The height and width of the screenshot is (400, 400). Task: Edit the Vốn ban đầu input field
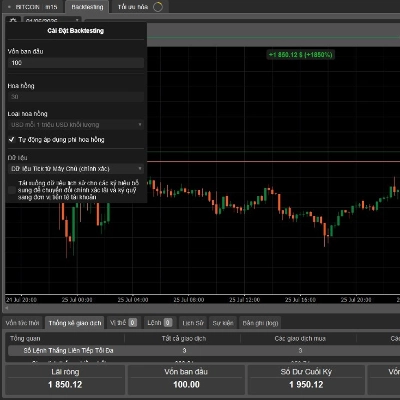click(76, 63)
